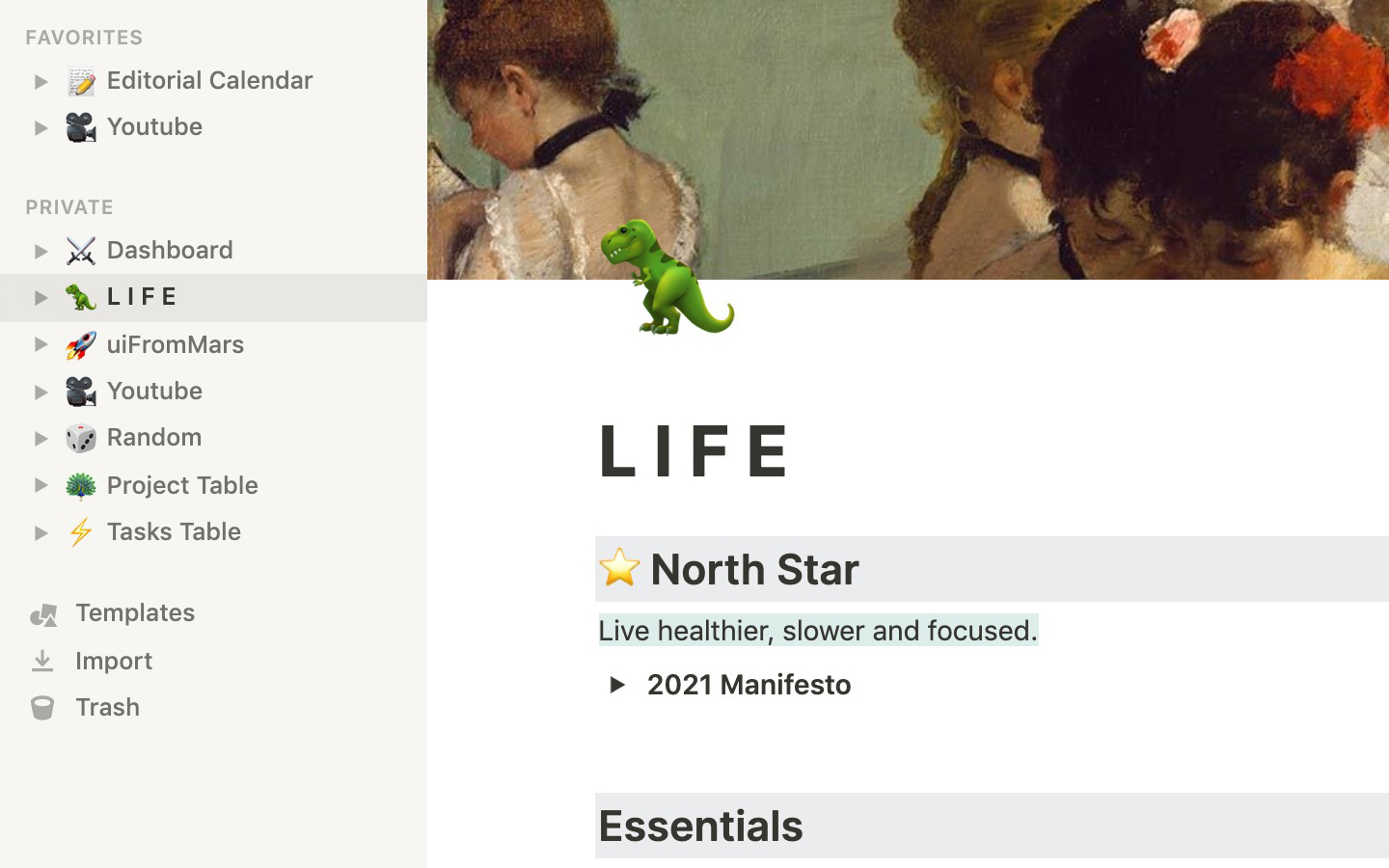Click the crossed swords Dashboard icon
The width and height of the screenshot is (1389, 868).
click(x=81, y=251)
